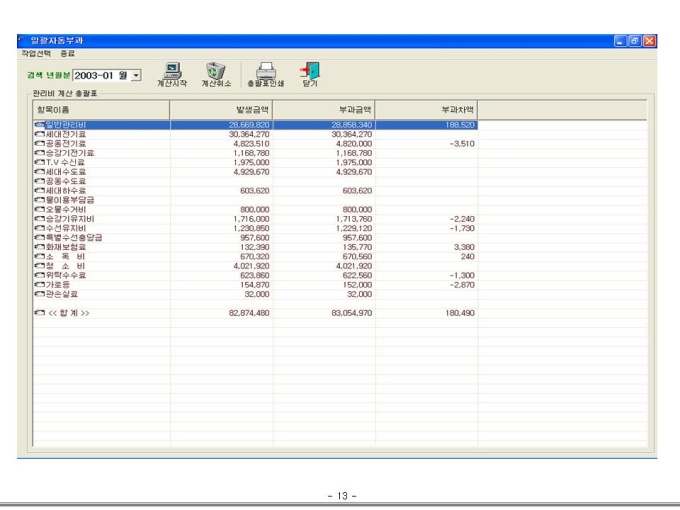Viewport: 680px width, 510px height.
Task: Click the 총괄표인쇄 printer icon
Action: (265, 71)
